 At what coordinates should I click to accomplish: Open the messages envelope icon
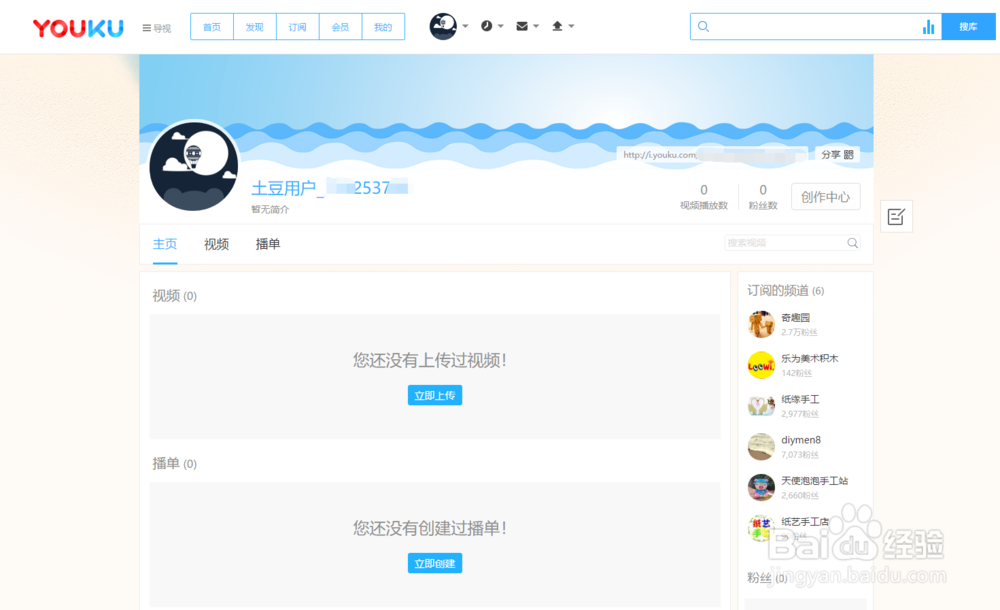pos(522,26)
